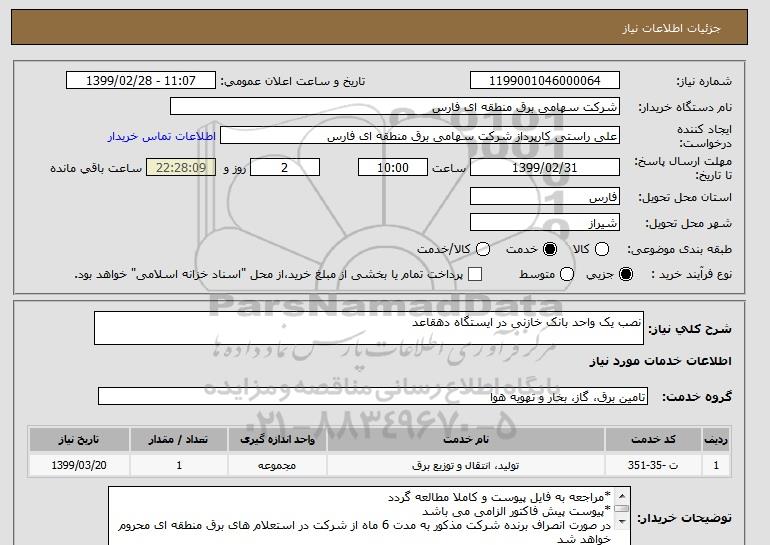Click the واحد اندازه گیری column header
Viewport: 770px width, 545px height.
[277, 439]
